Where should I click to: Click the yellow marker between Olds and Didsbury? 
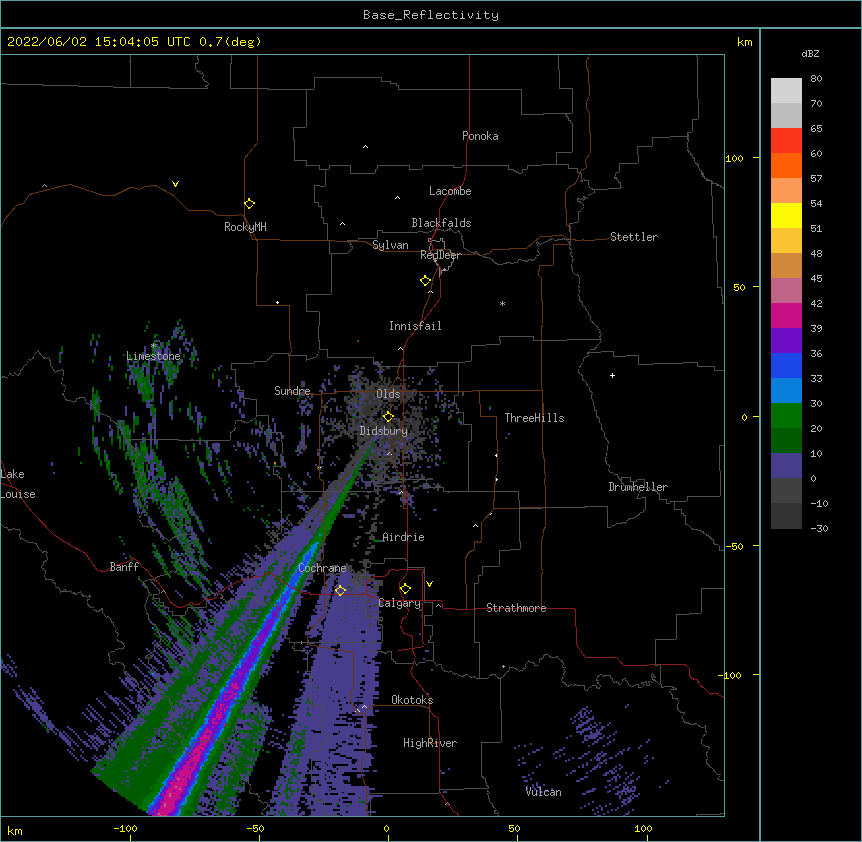[388, 417]
